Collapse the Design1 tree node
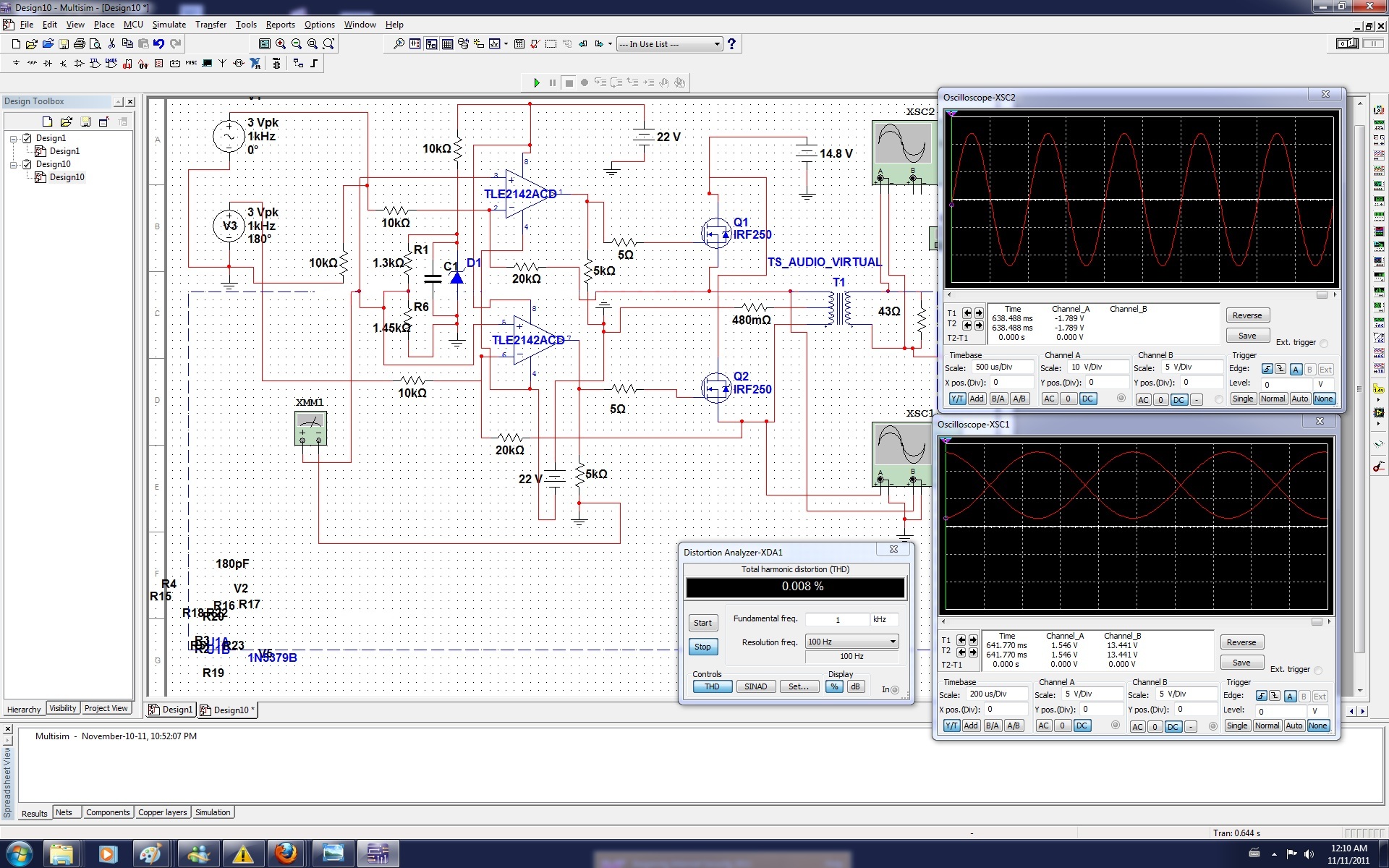 click(13, 138)
